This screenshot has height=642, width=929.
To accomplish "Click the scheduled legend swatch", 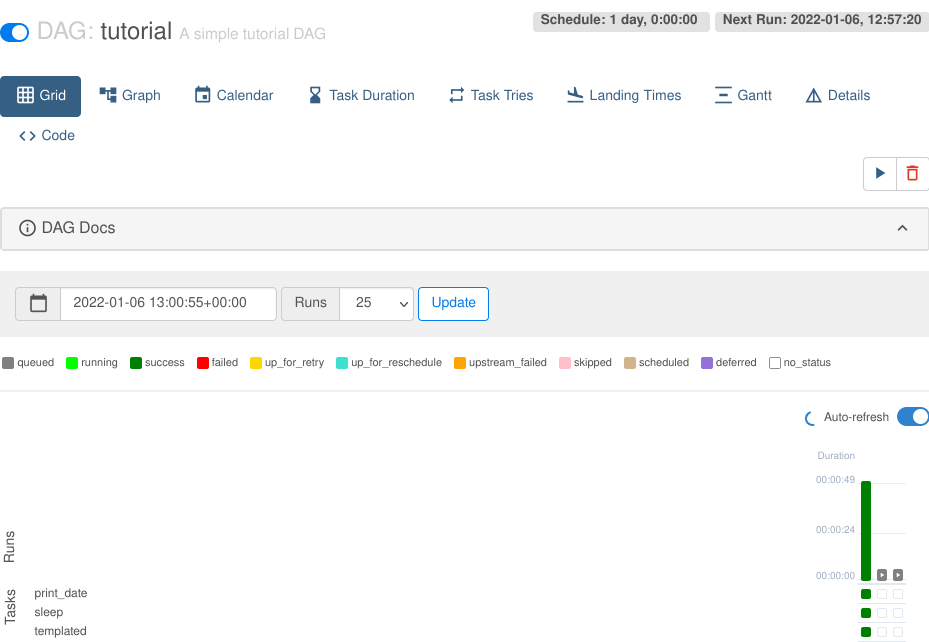I will tap(630, 362).
